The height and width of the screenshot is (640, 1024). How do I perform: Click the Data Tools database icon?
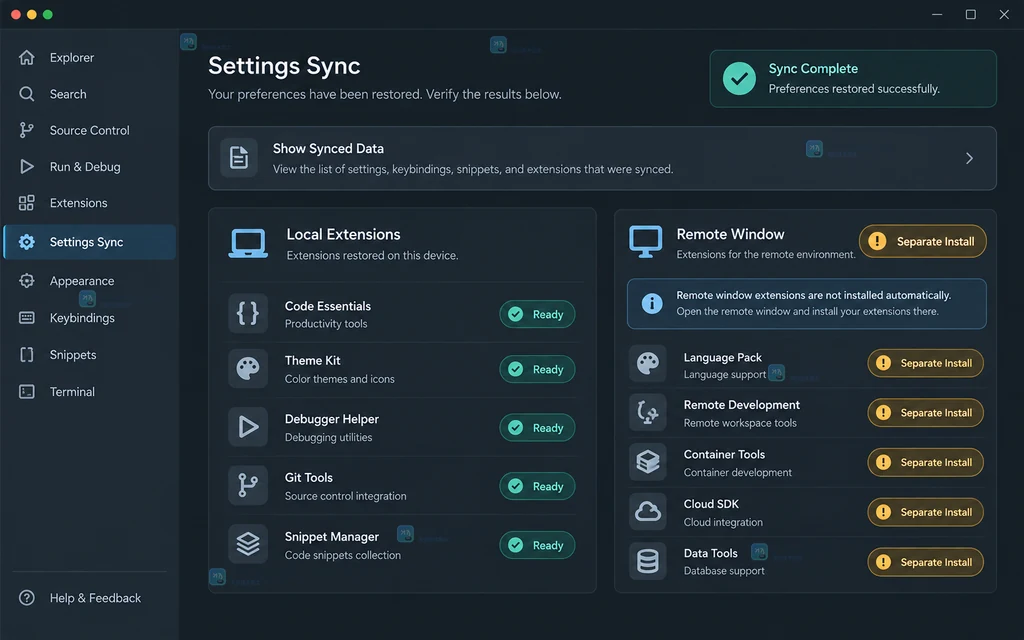(x=648, y=561)
